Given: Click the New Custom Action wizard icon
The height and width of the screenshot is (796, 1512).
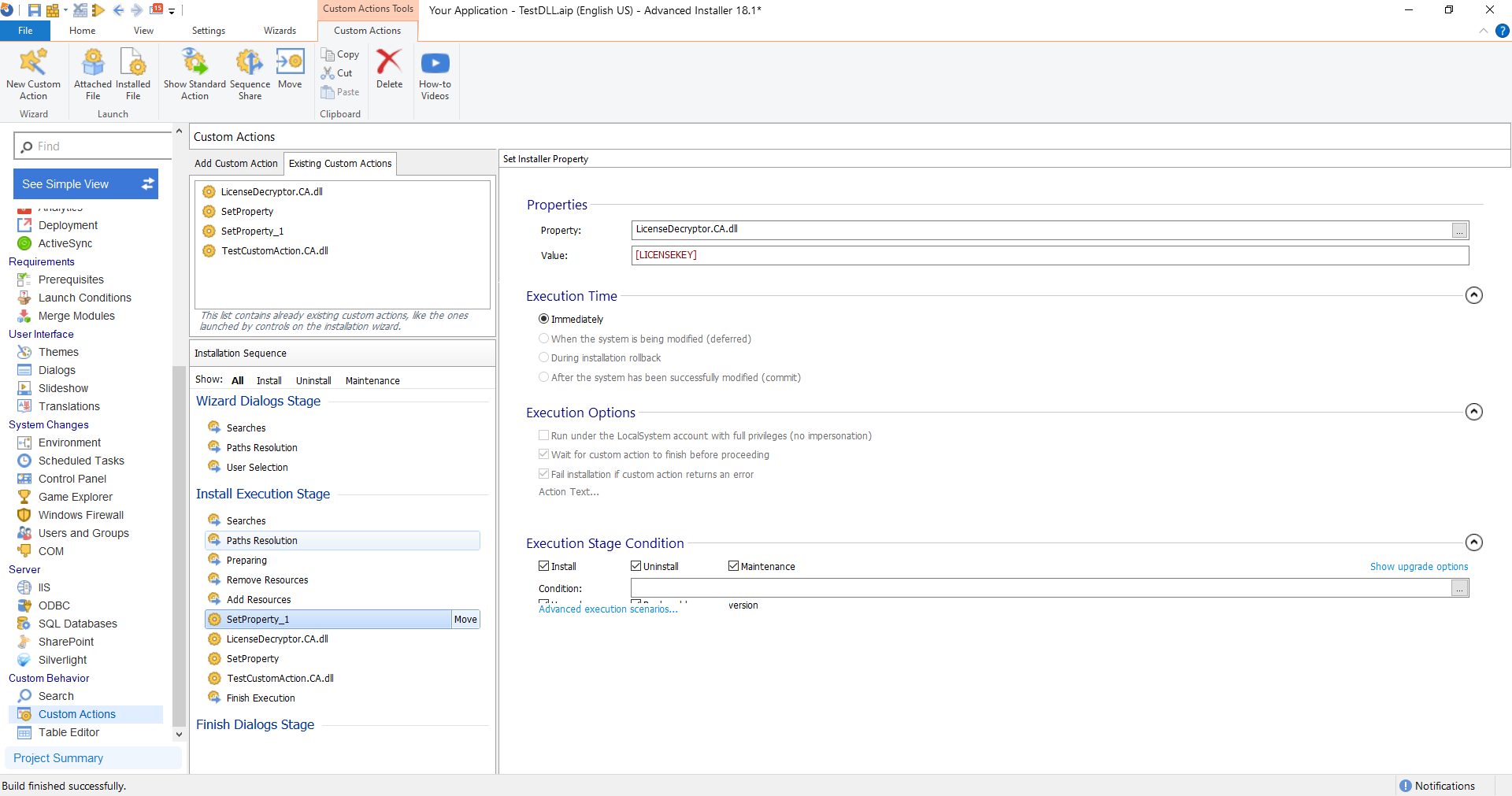Looking at the screenshot, I should [x=33, y=62].
